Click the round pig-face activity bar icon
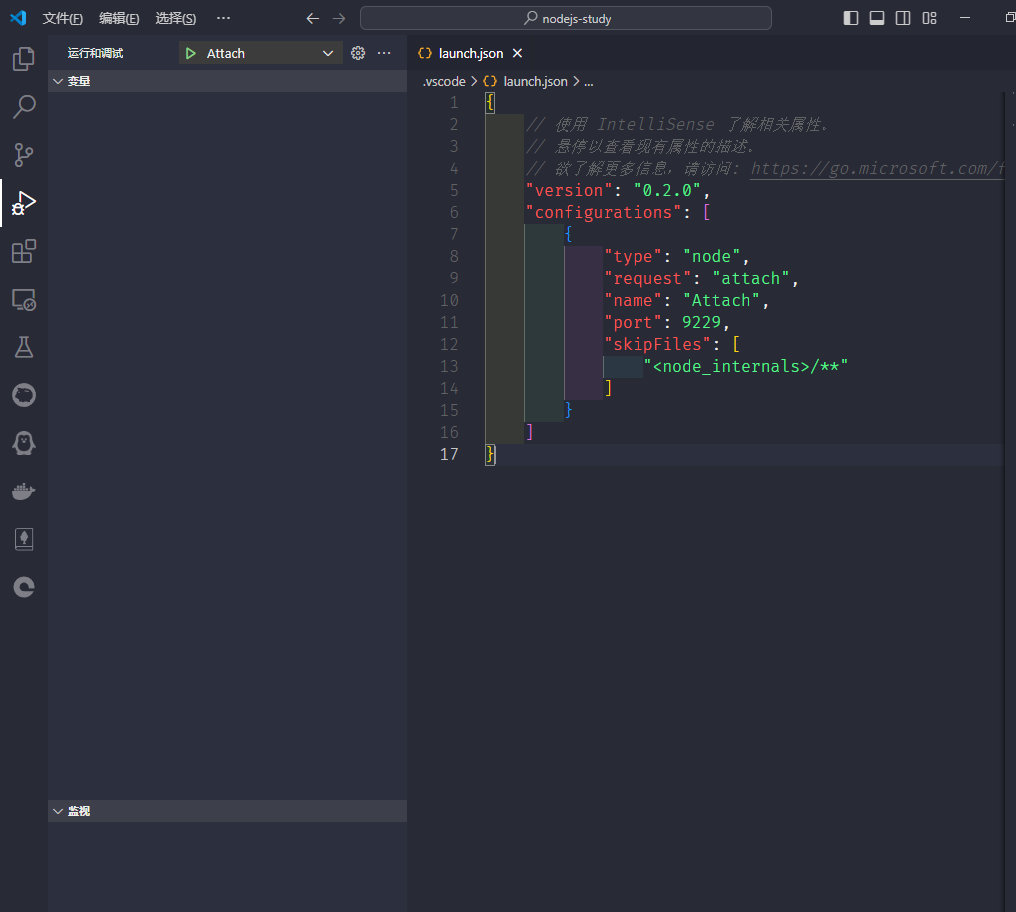 point(24,395)
